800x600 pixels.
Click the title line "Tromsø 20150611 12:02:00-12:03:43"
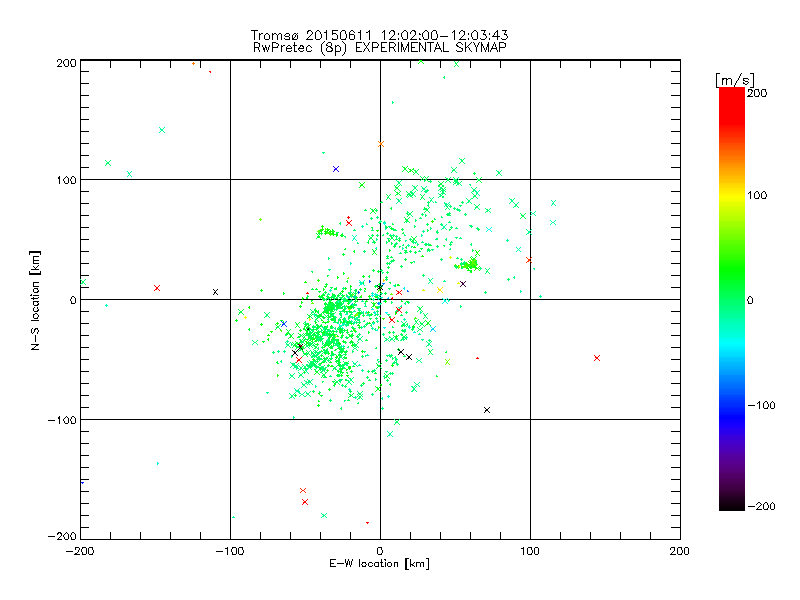pyautogui.click(x=379, y=35)
